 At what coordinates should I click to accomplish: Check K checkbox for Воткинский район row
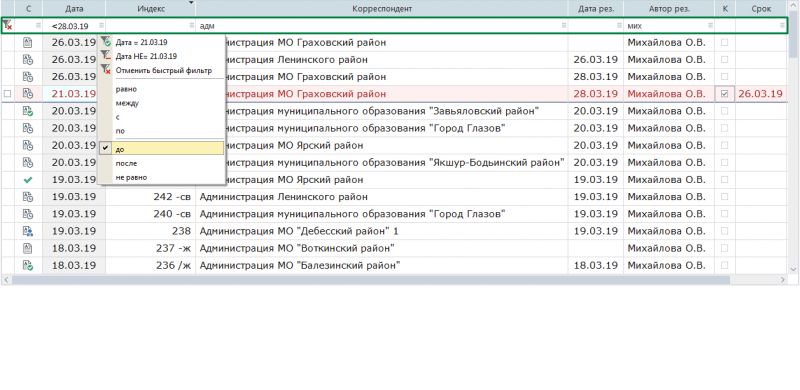[x=724, y=249]
